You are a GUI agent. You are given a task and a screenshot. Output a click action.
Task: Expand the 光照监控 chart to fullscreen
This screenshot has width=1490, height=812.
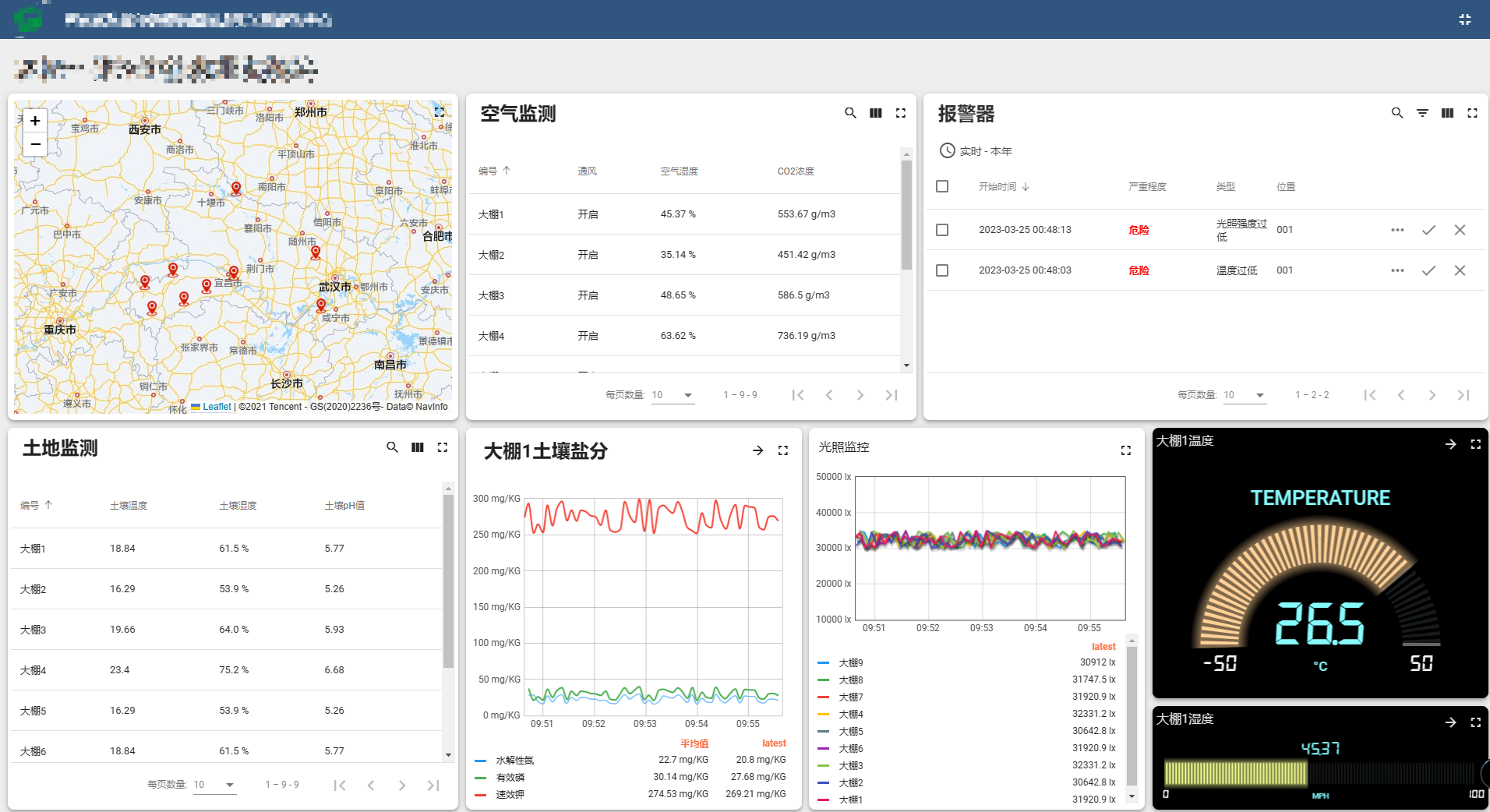point(1125,450)
